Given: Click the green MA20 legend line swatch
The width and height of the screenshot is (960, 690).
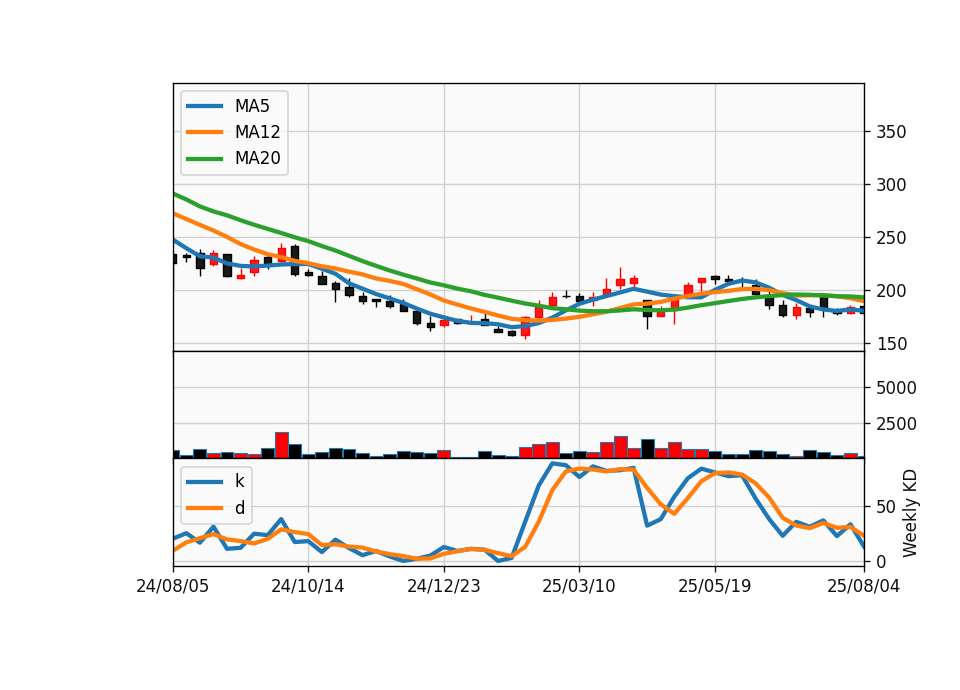Looking at the screenshot, I should pos(204,158).
